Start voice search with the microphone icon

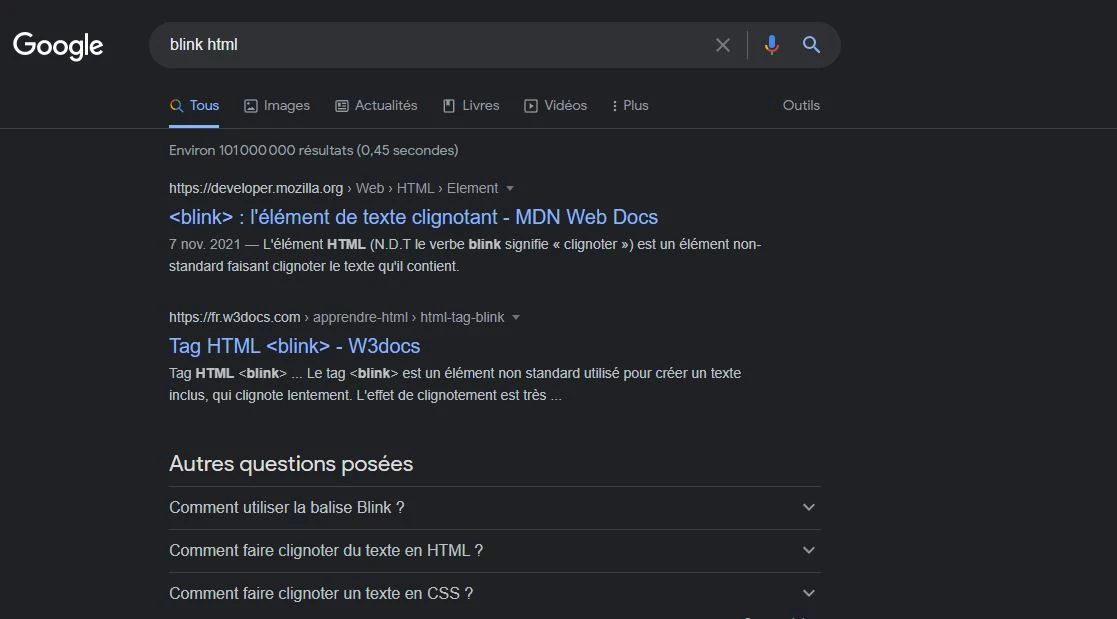771,45
